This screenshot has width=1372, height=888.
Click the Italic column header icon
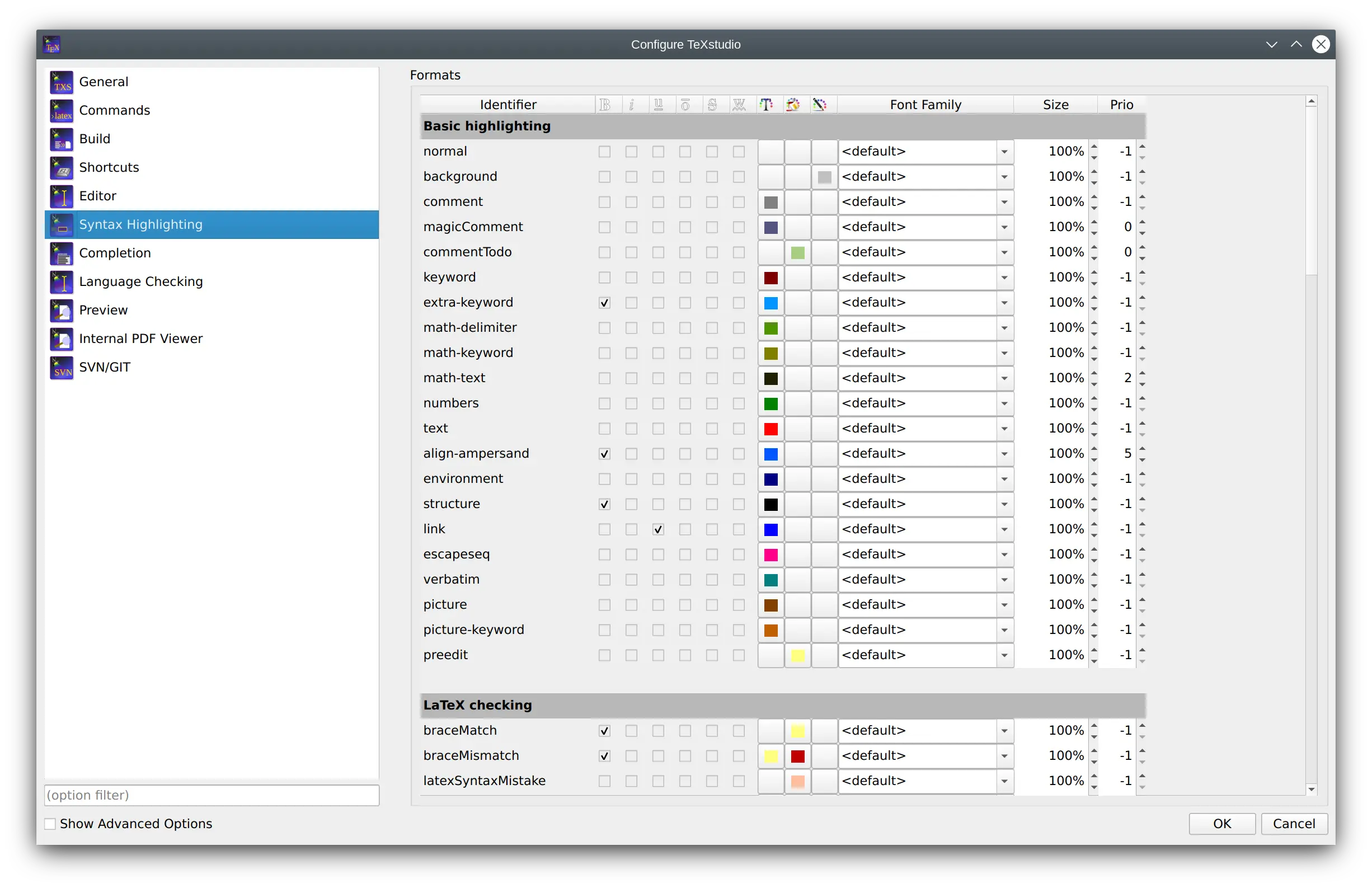coord(632,105)
